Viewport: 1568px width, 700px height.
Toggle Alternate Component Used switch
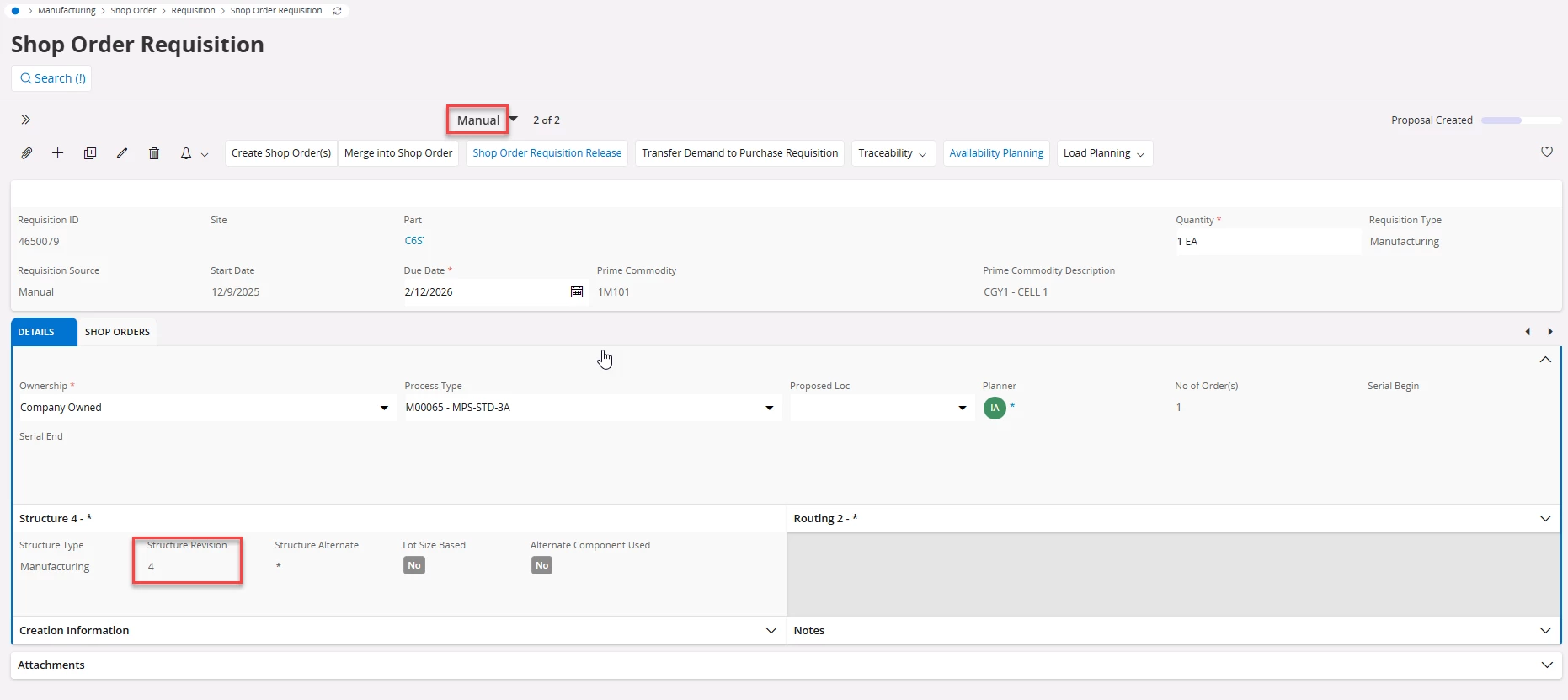click(542, 565)
